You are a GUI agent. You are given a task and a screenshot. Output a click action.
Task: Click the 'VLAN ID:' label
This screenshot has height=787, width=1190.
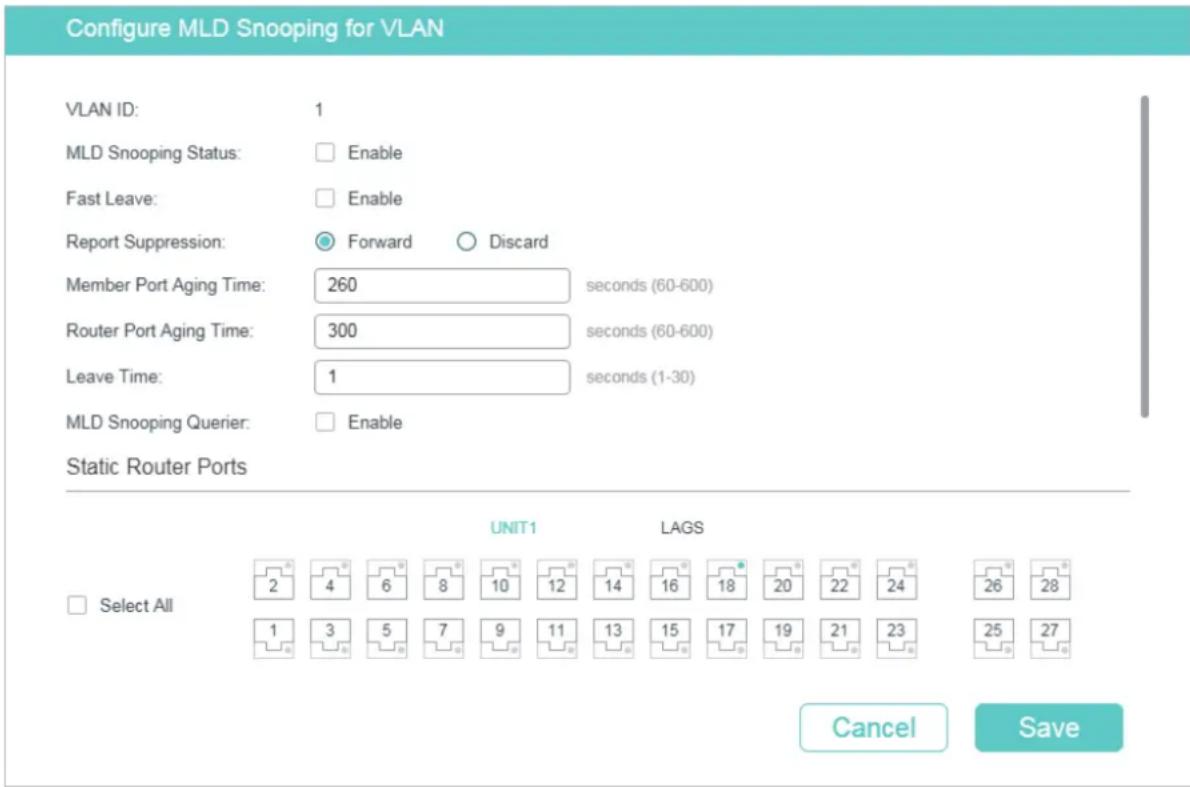coord(102,109)
